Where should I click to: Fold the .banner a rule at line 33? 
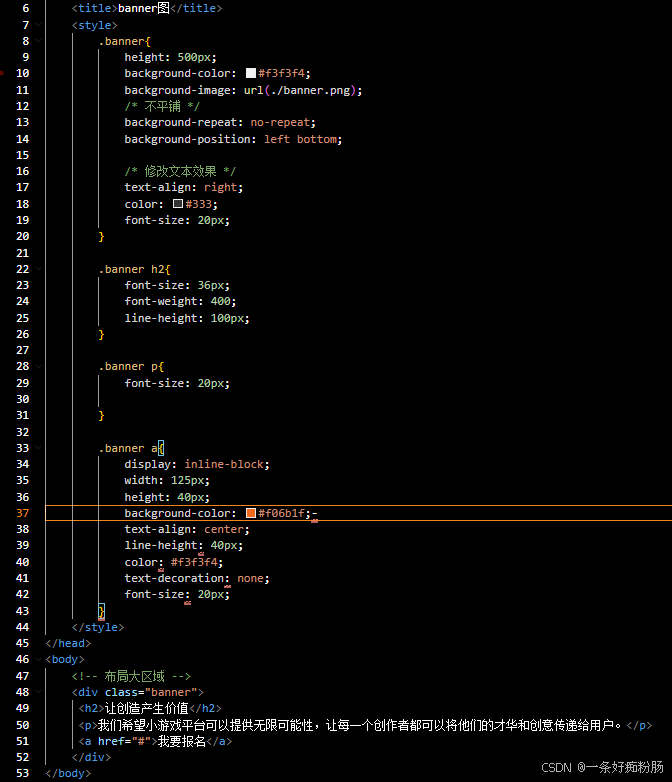tap(38, 448)
